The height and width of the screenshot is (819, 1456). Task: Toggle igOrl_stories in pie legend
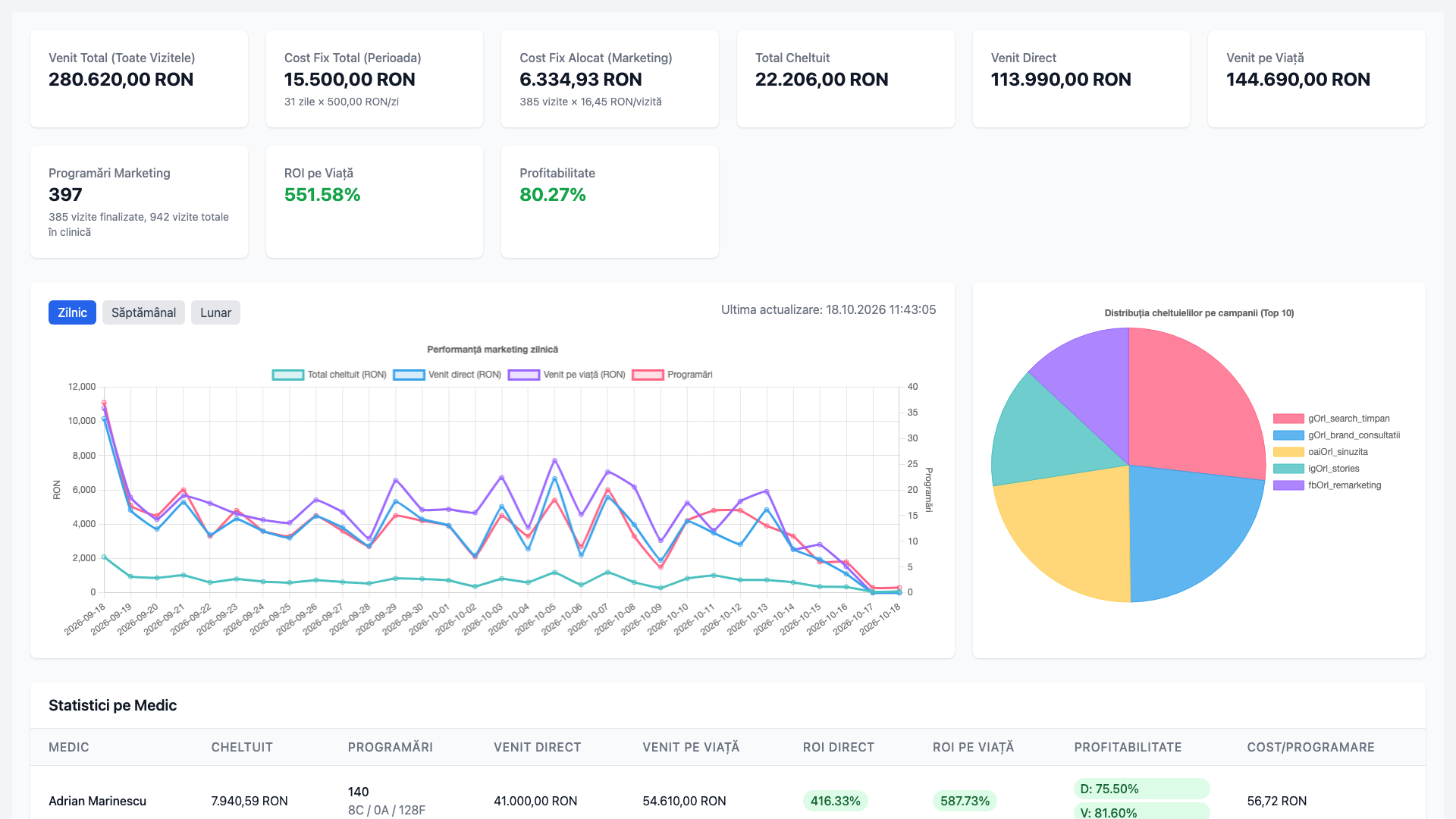click(1316, 469)
